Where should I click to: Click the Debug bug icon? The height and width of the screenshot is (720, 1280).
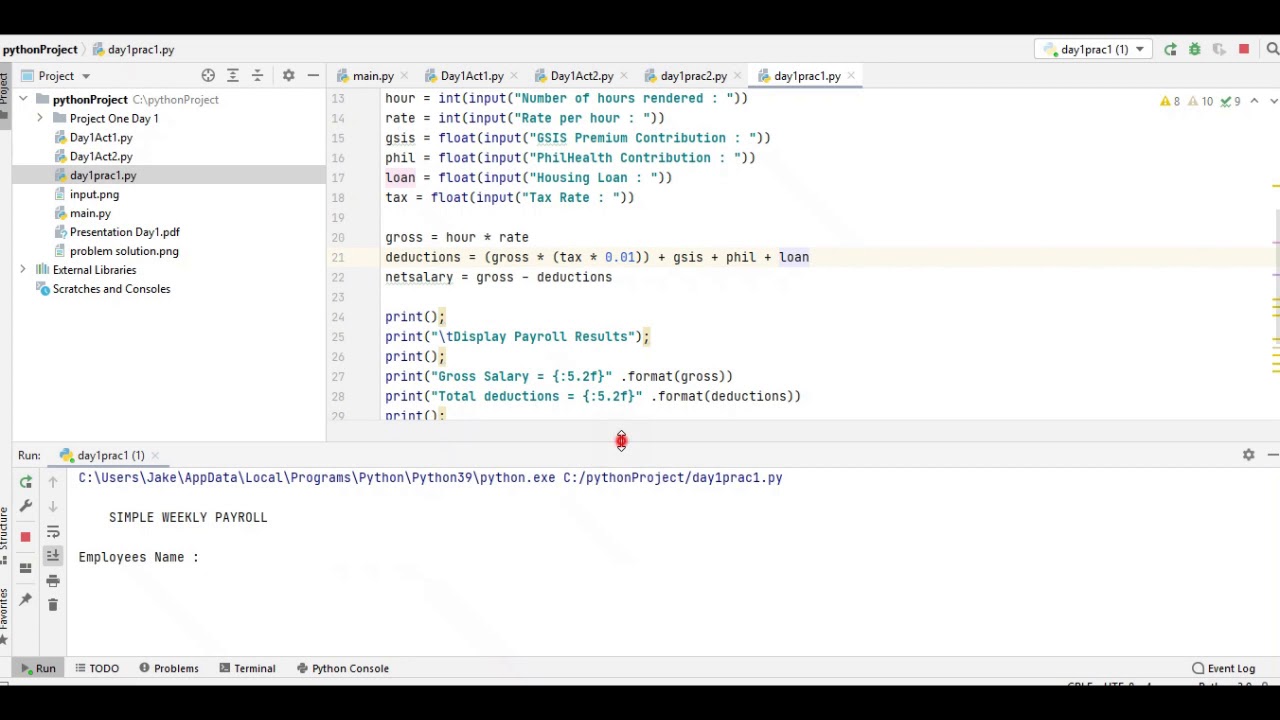pyautogui.click(x=1194, y=49)
